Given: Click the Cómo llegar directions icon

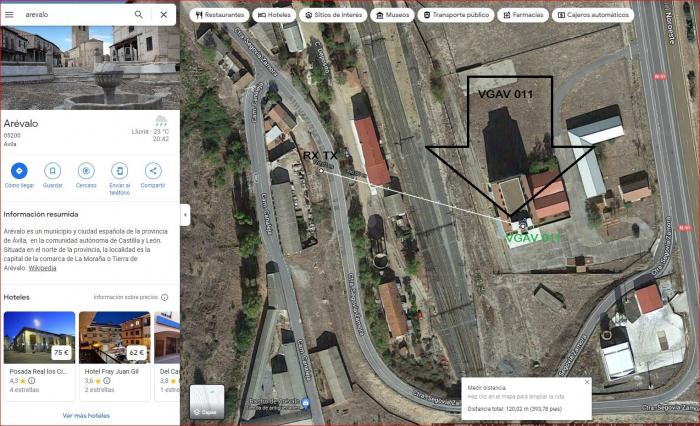Looking at the screenshot, I should (19, 171).
